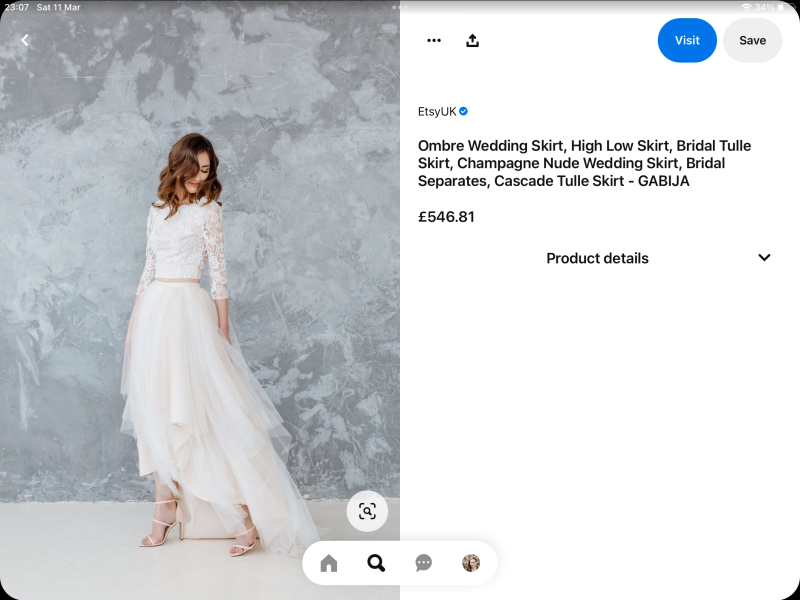
Task: Tap the Wi-Fi status icon
Action: point(746,7)
